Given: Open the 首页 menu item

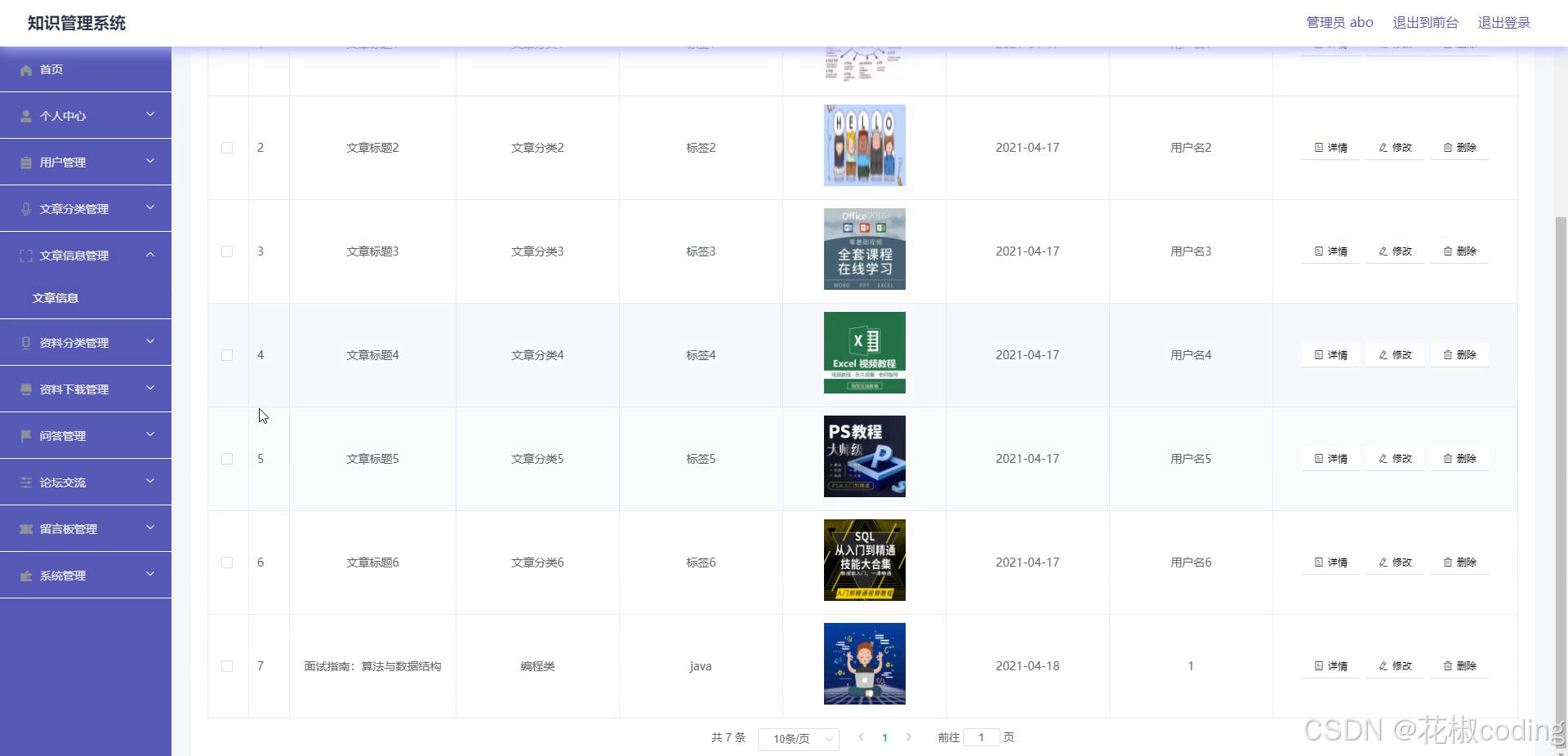Looking at the screenshot, I should click(86, 69).
